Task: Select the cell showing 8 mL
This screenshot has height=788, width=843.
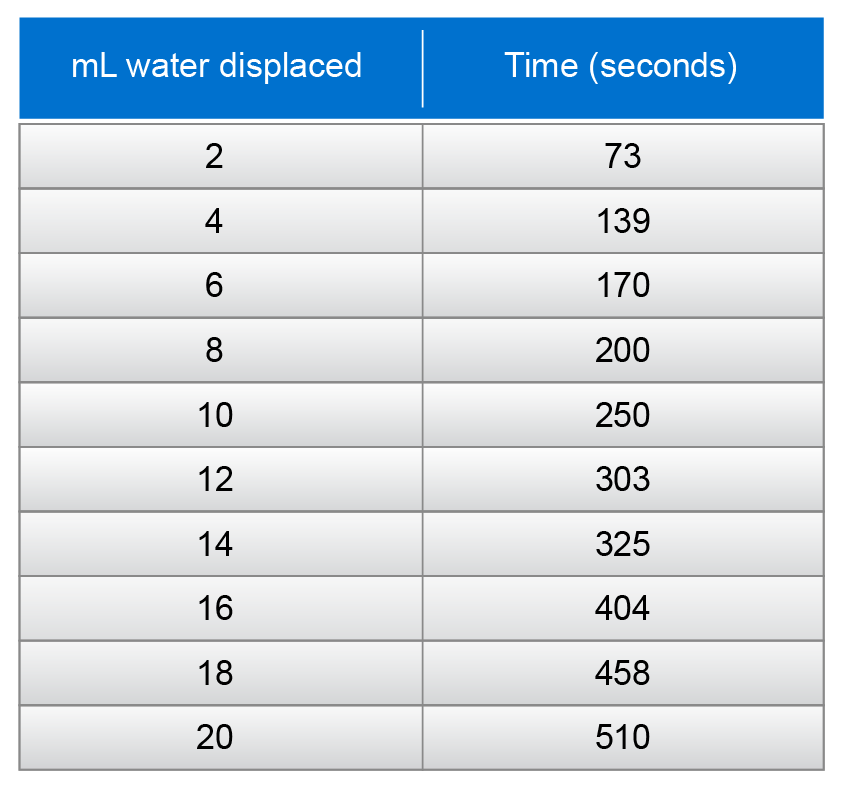Action: (215, 350)
